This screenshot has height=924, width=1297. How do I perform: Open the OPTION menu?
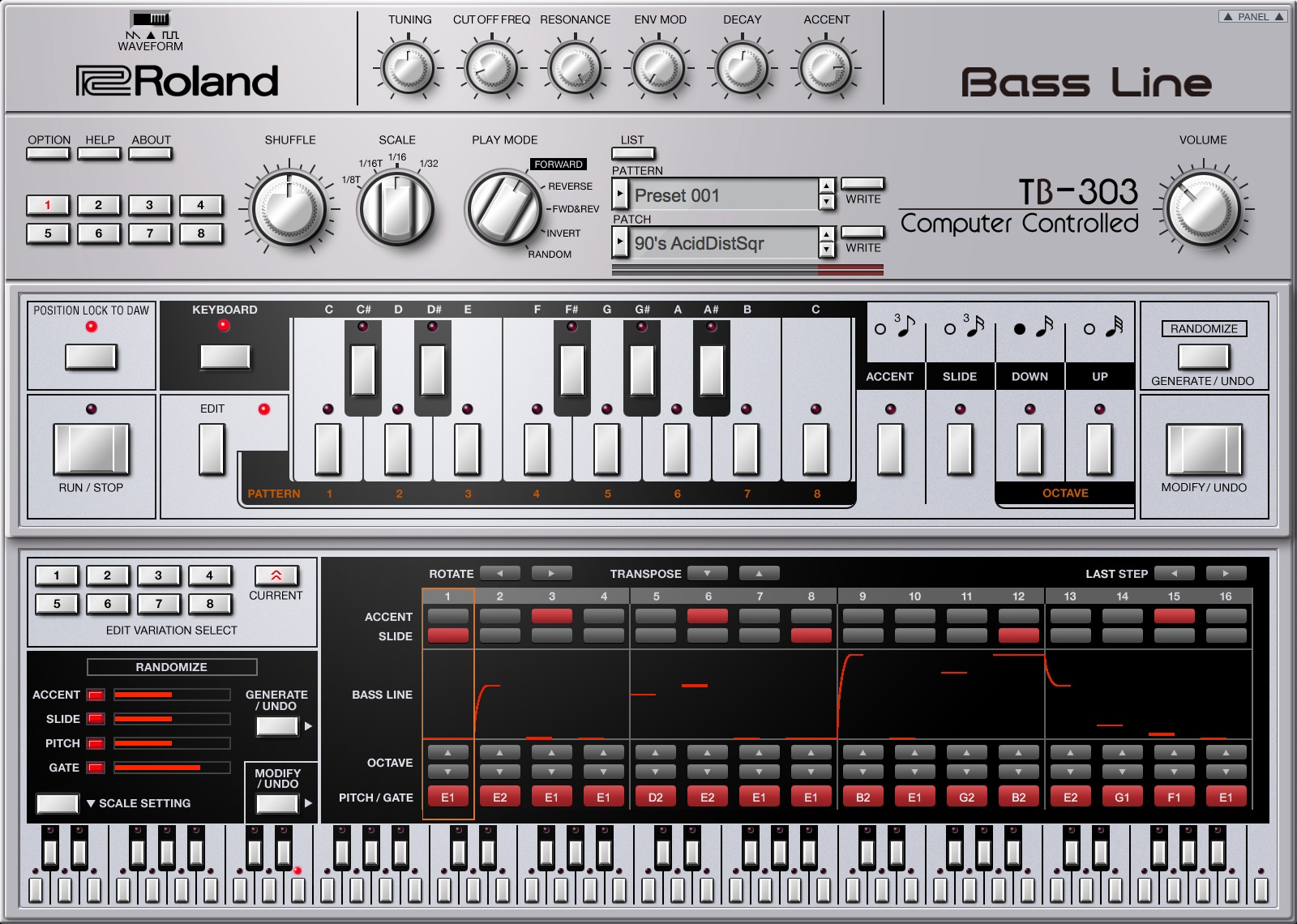pyautogui.click(x=49, y=153)
